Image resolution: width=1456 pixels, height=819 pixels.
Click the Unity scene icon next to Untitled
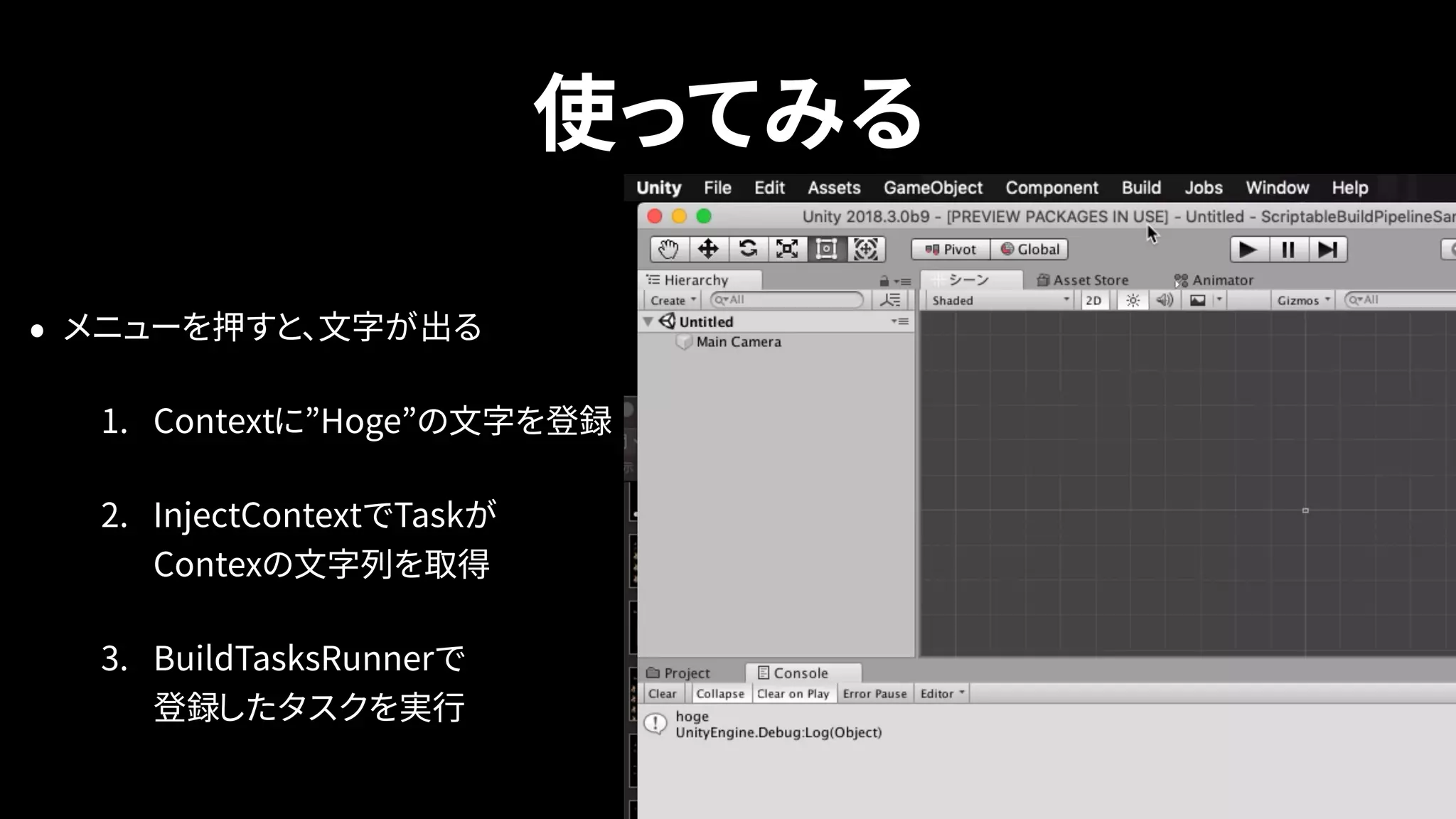tap(667, 321)
